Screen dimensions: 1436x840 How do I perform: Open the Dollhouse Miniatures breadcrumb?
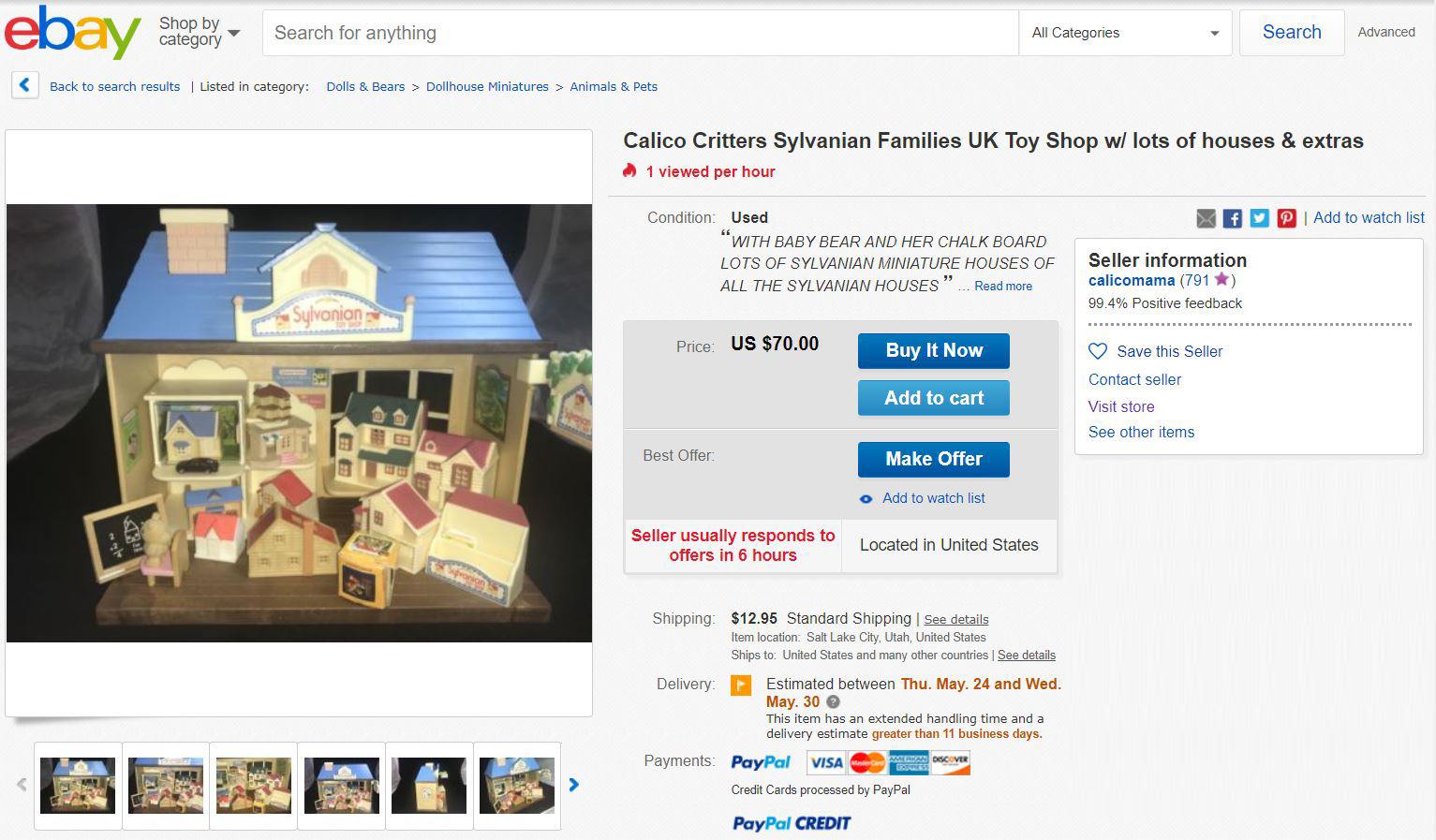(x=487, y=86)
